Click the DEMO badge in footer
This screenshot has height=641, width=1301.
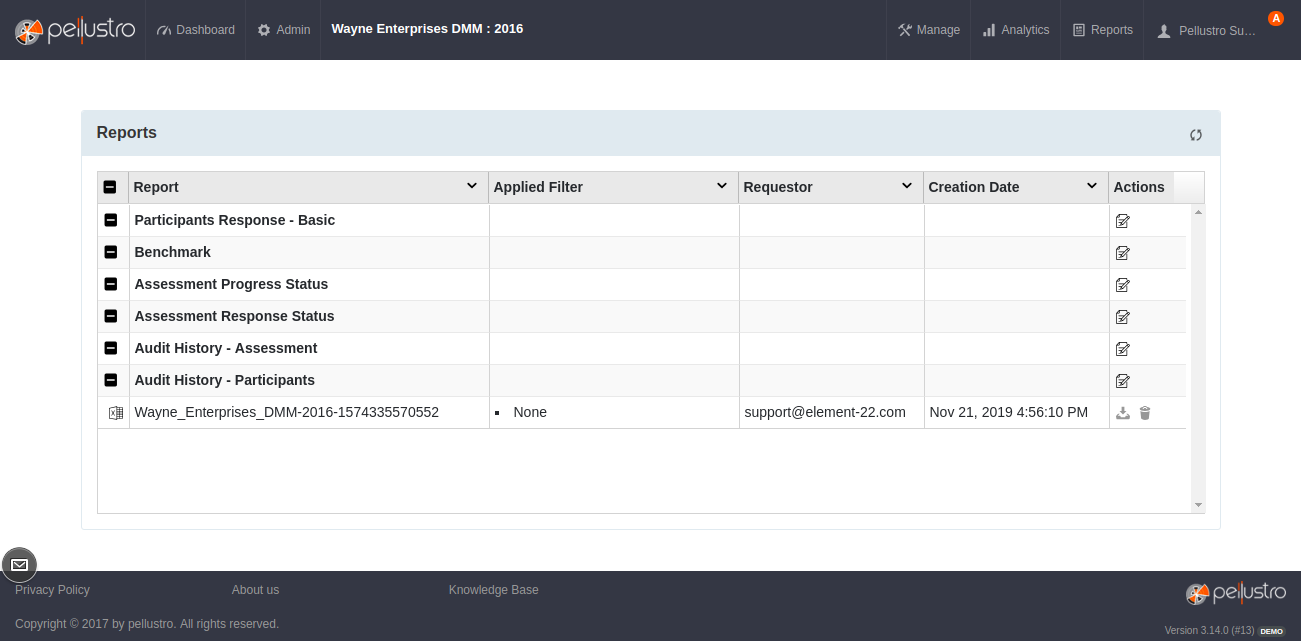point(1272,631)
